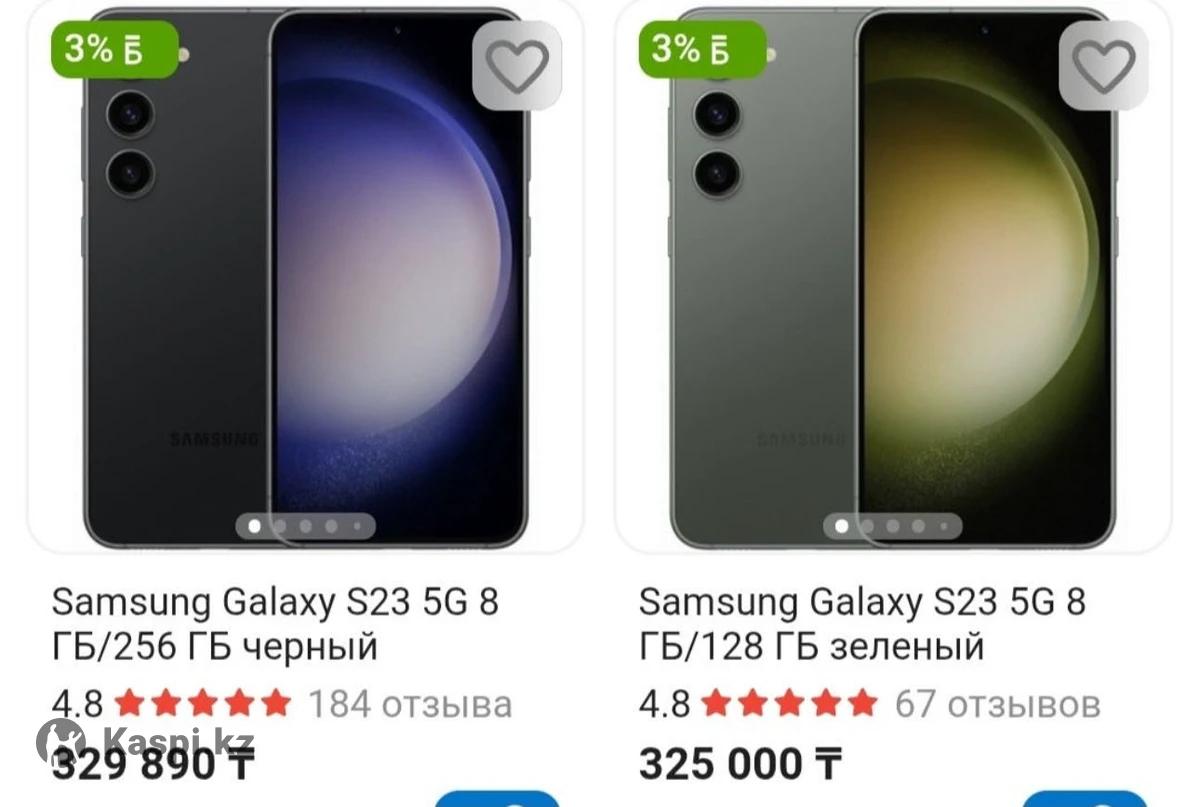Select the first carousel dot on black phone
This screenshot has height=807, width=1200.
254,526
